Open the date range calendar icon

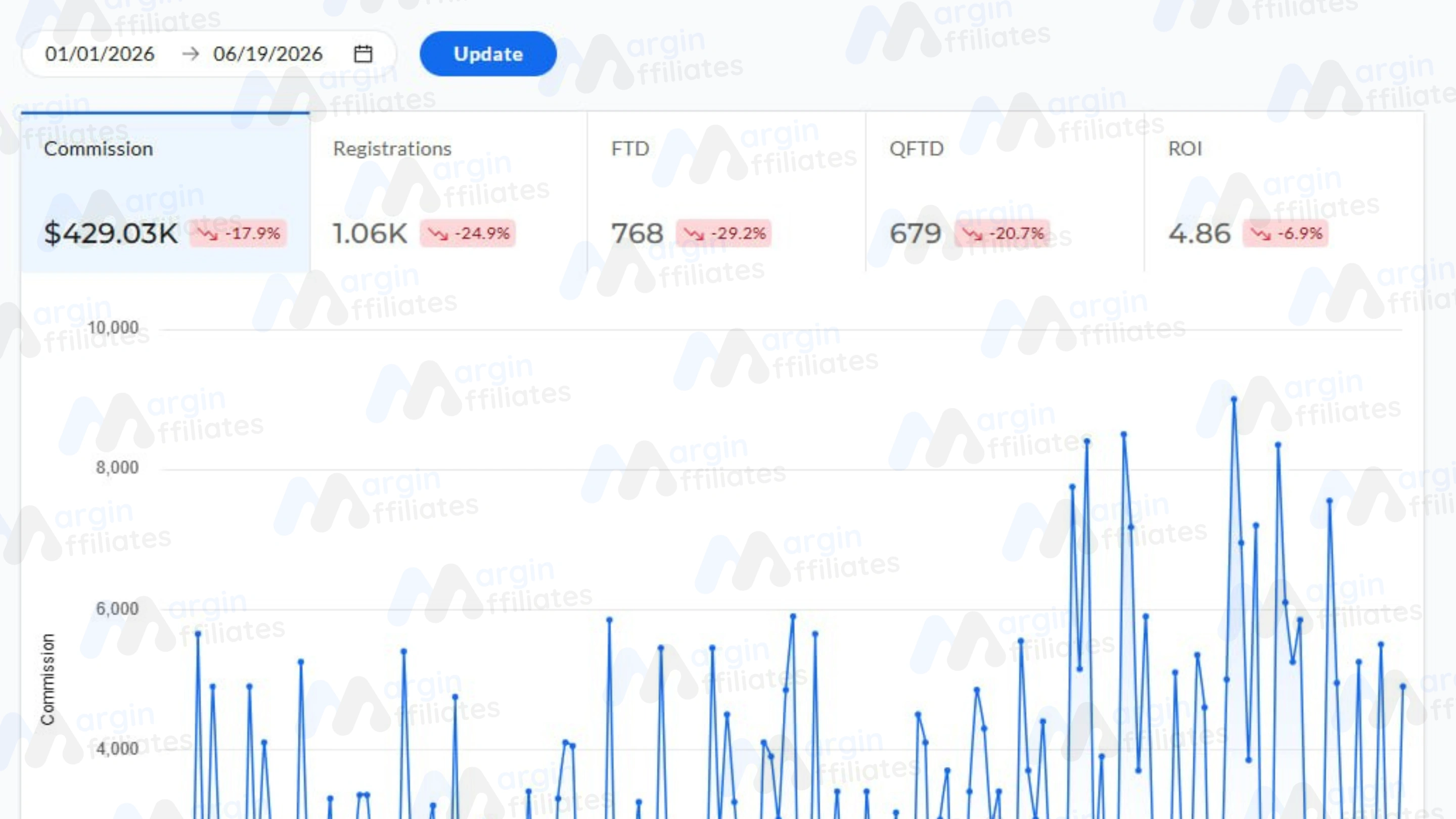363,54
